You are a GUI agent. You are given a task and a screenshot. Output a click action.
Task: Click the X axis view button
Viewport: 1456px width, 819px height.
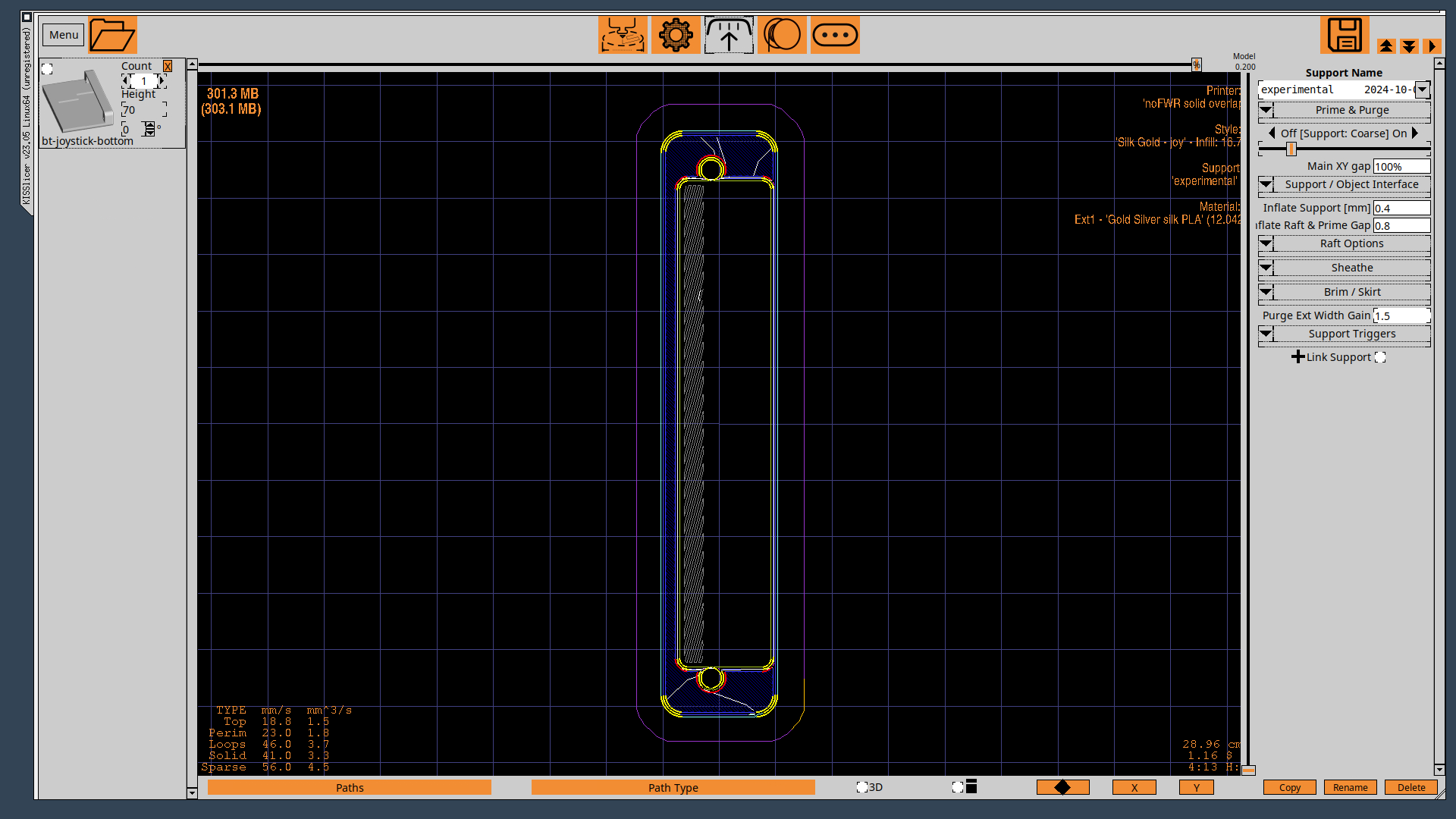1134,787
